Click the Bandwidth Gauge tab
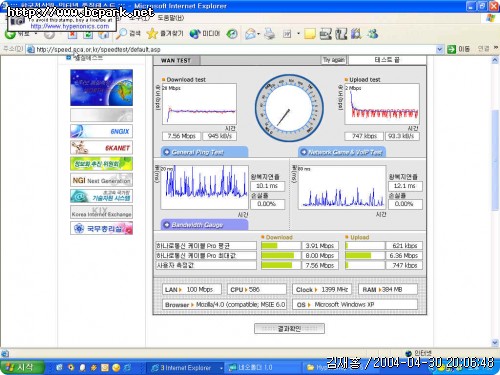 pyautogui.click(x=204, y=225)
